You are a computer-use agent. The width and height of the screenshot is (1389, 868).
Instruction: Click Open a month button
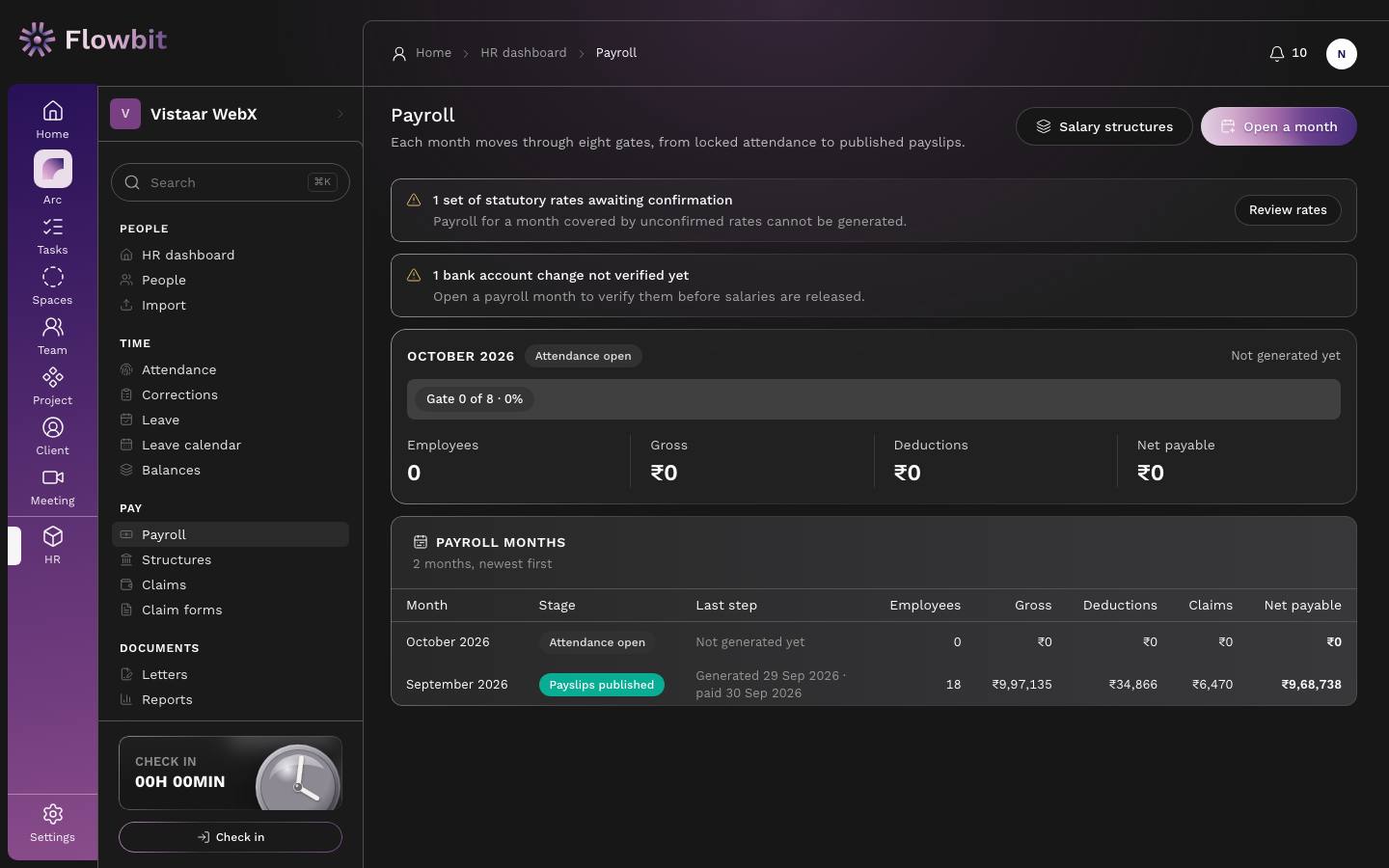pyautogui.click(x=1279, y=126)
